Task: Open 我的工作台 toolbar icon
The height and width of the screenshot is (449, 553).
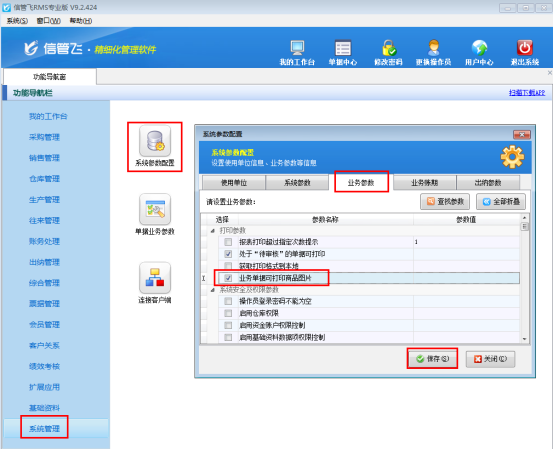Action: coord(297,48)
